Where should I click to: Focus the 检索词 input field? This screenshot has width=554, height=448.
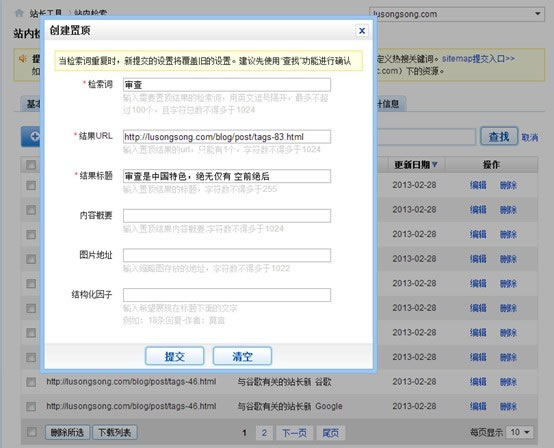pos(227,85)
